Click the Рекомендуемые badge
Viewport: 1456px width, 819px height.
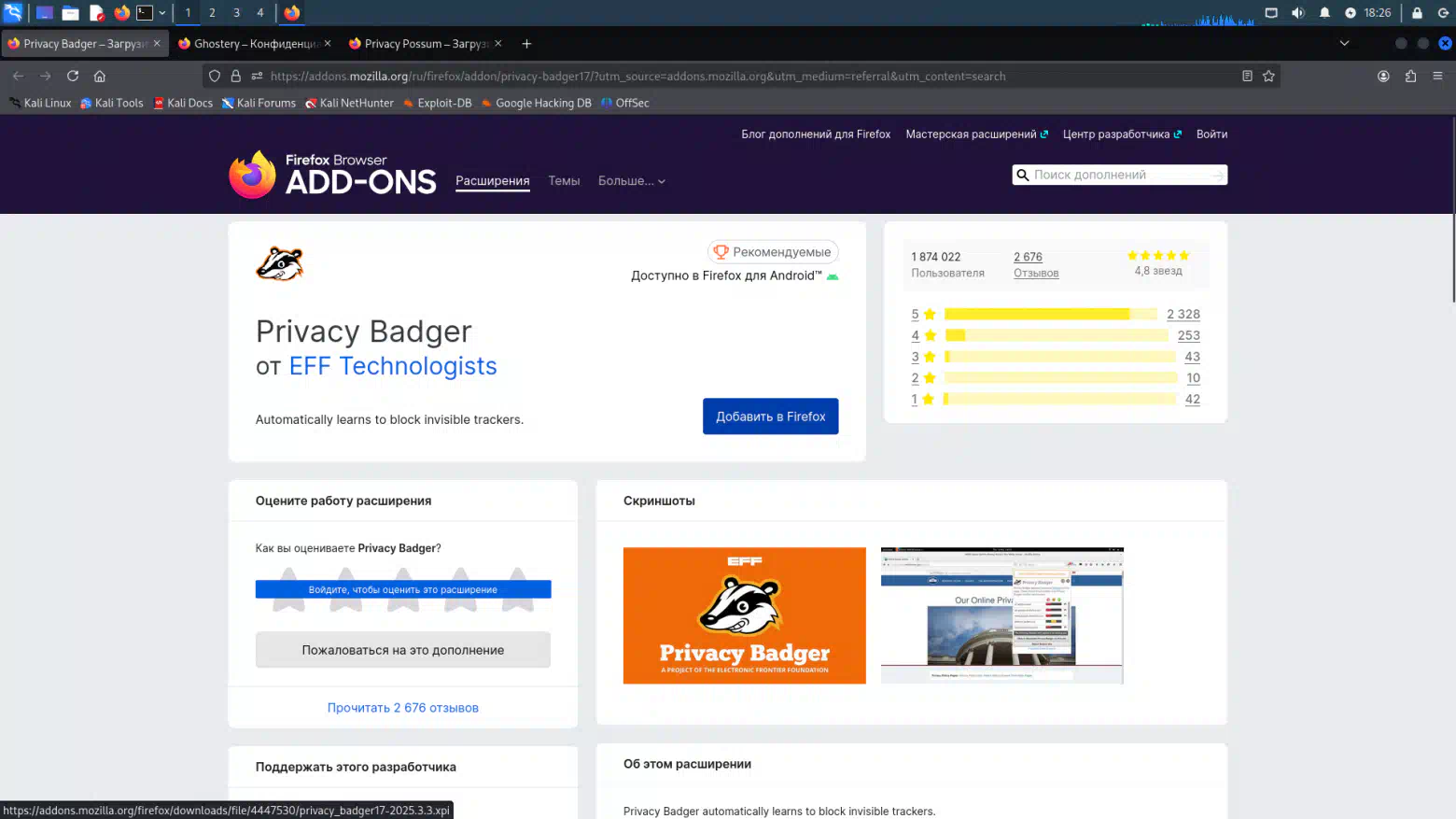[773, 252]
